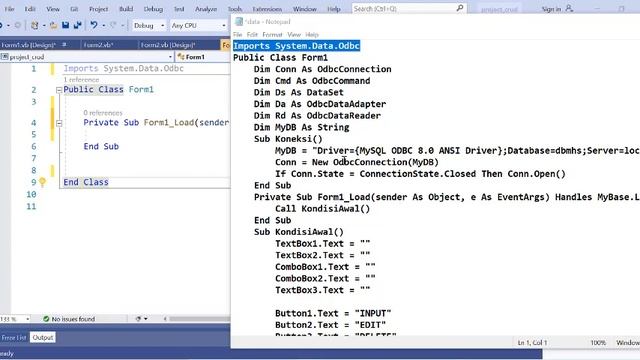Viewport: 640px width, 360px height.
Task: Click the Undo arrow icon
Action: [94, 25]
